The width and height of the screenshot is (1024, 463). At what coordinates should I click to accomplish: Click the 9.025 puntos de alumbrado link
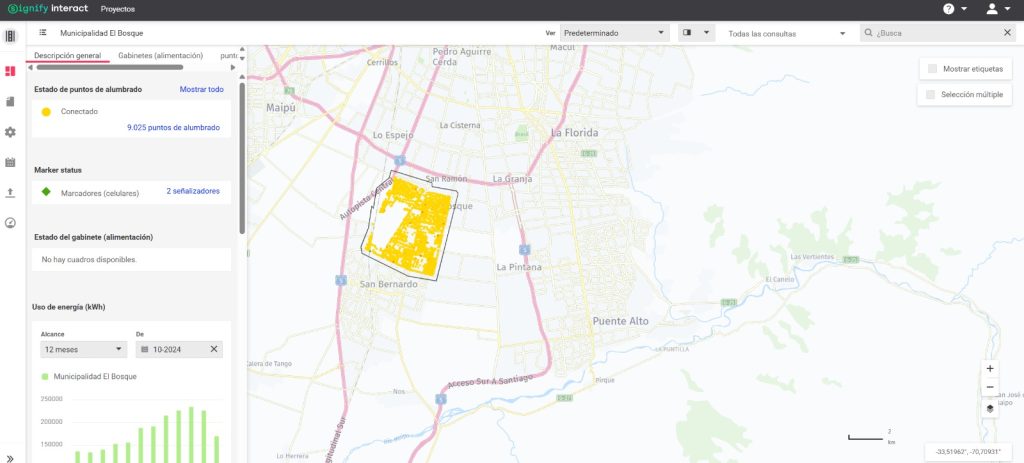(173, 128)
